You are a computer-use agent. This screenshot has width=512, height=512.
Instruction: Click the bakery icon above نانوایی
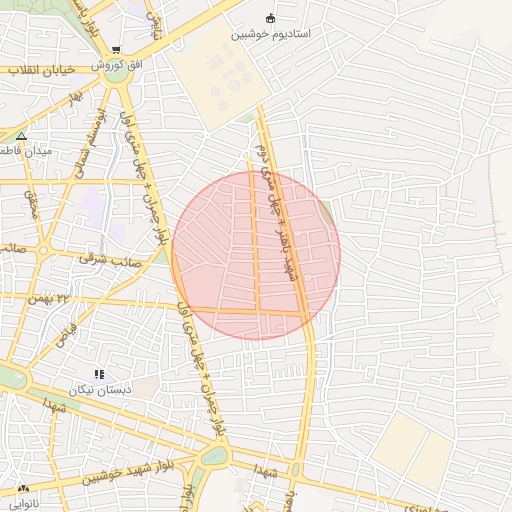coord(23,489)
